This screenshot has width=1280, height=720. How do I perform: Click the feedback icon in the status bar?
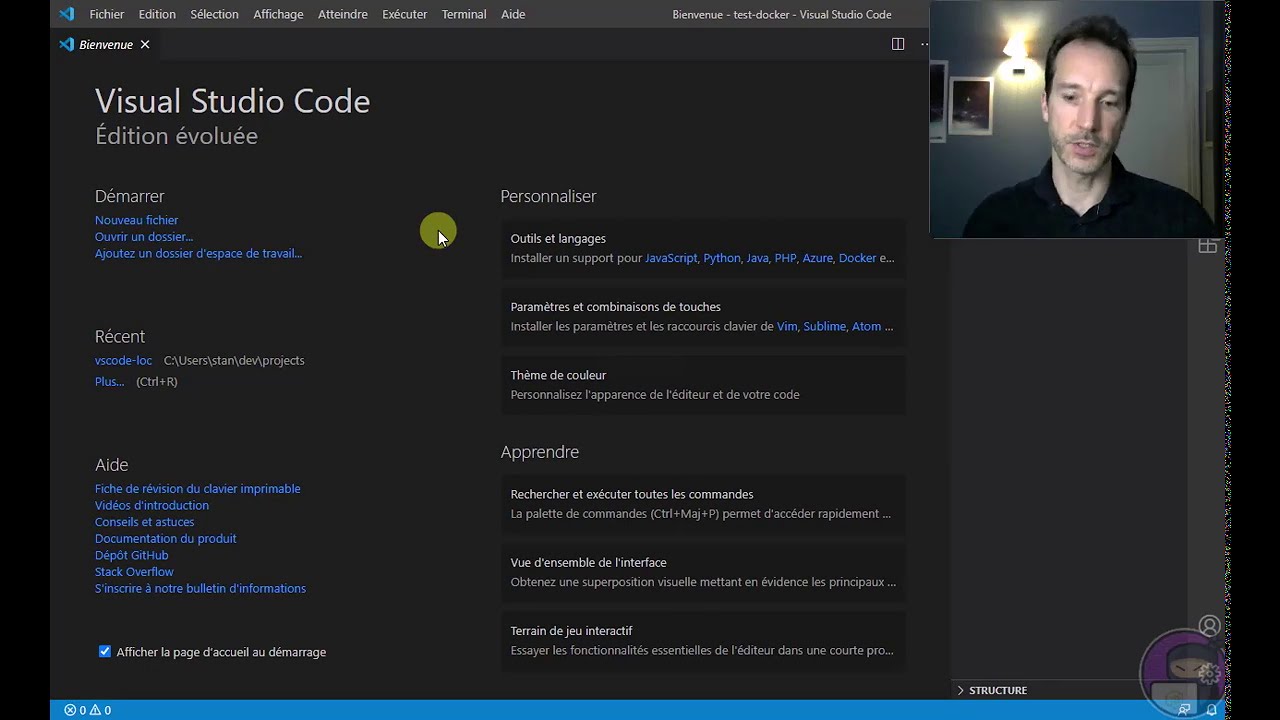pyautogui.click(x=1184, y=710)
